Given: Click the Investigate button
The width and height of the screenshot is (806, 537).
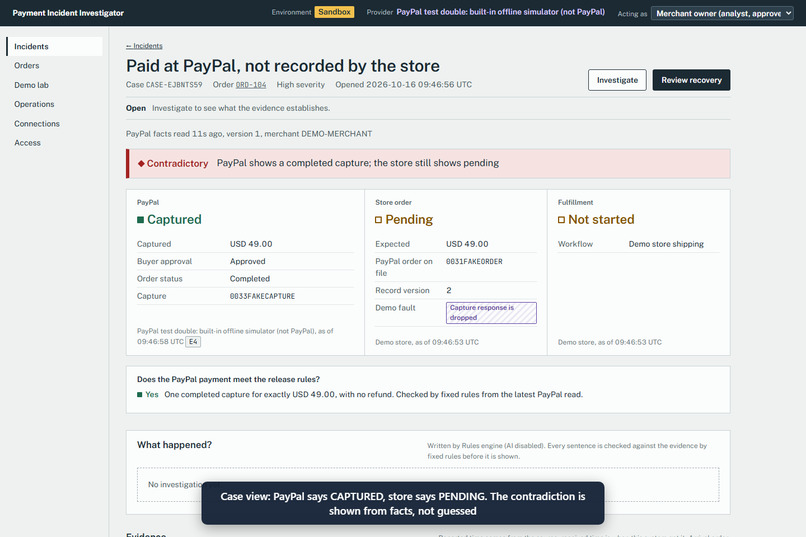Looking at the screenshot, I should point(617,80).
